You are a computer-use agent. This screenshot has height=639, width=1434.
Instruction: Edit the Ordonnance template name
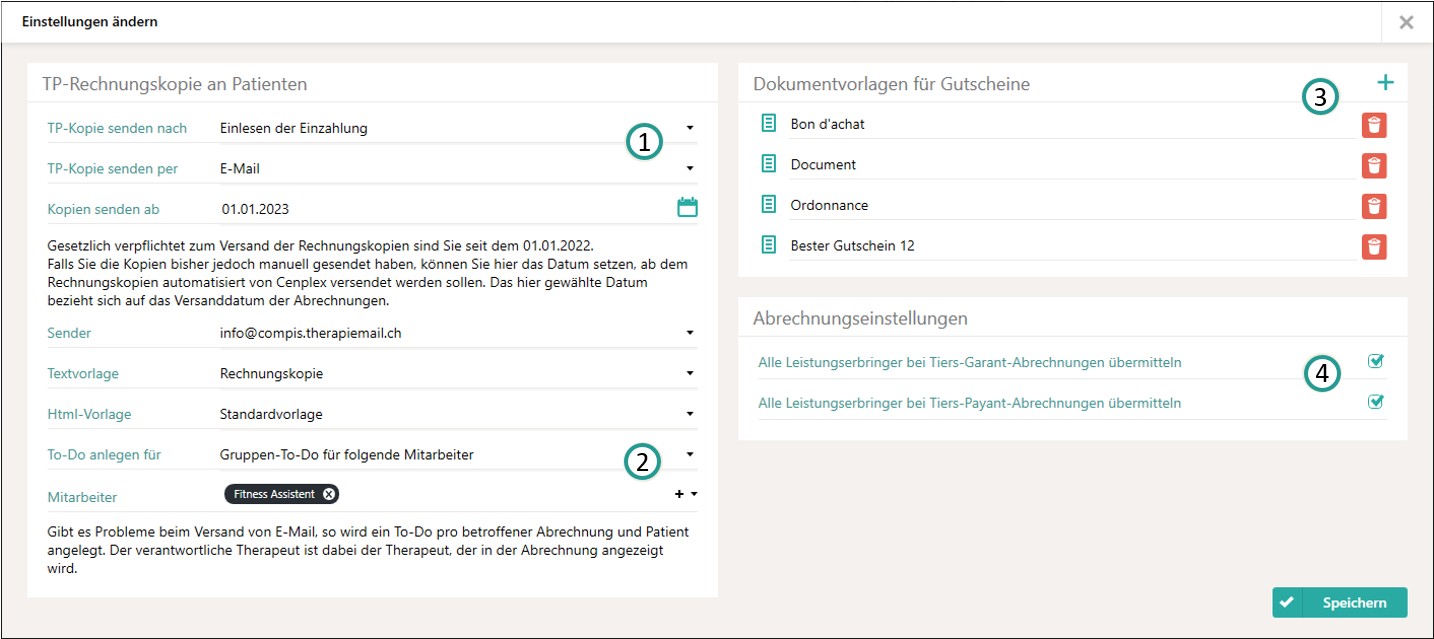(x=1072, y=205)
